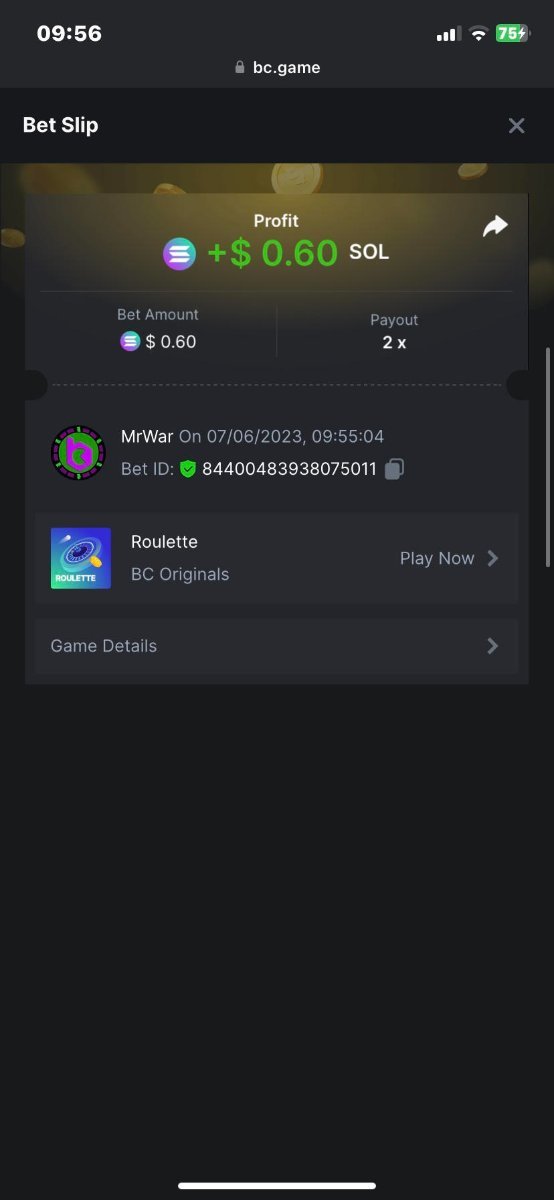Tap the chevron next to Play Now

(492, 558)
